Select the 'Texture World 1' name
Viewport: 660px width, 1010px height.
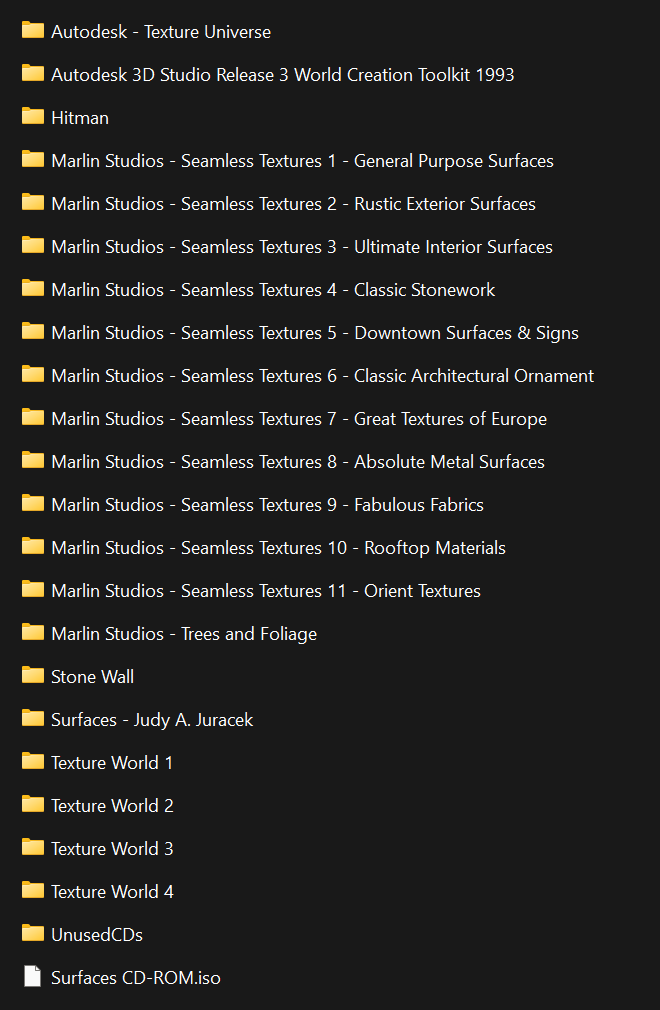click(x=112, y=763)
